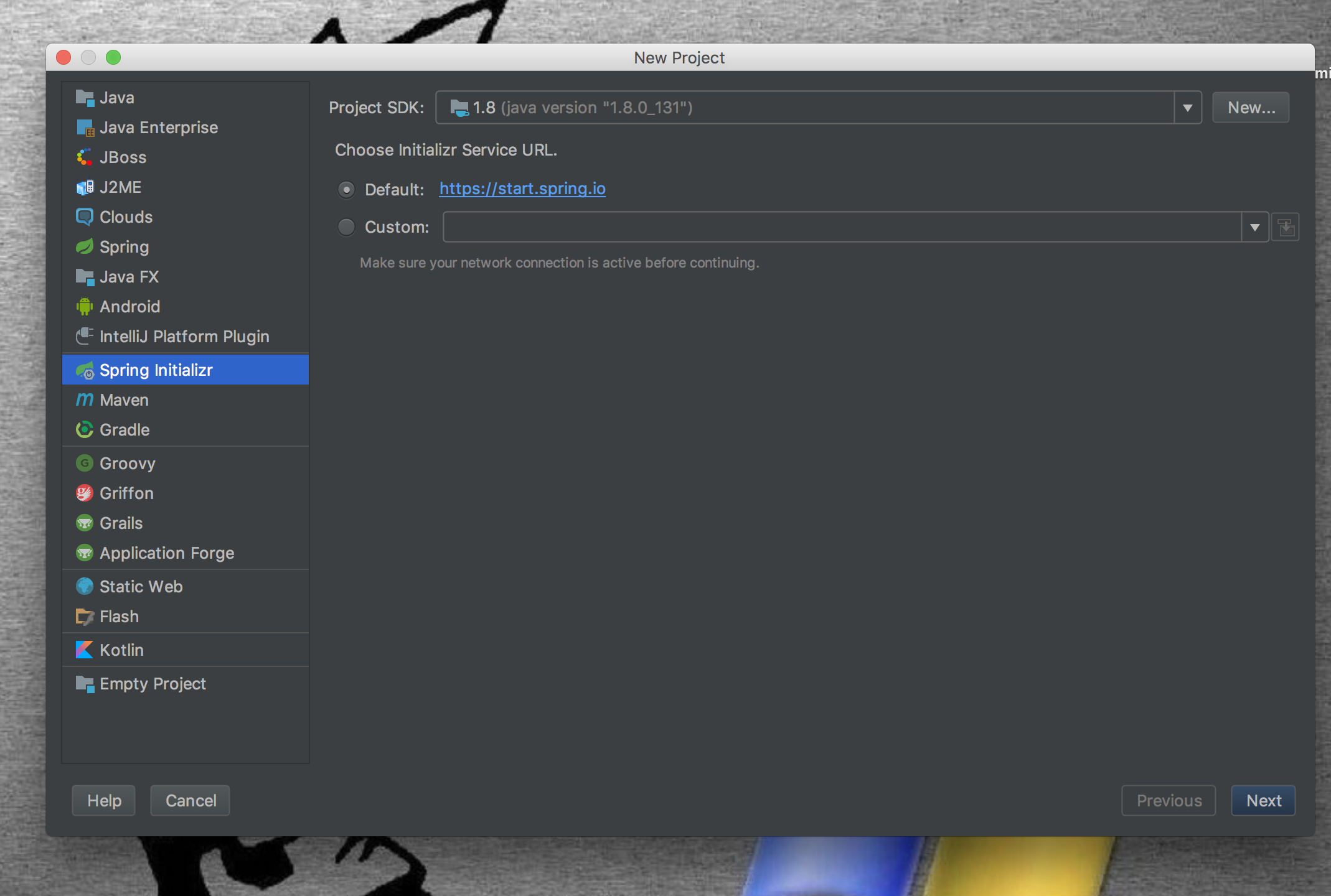This screenshot has width=1331, height=896.
Task: Click the Maven 'm' icon
Action: 85,400
